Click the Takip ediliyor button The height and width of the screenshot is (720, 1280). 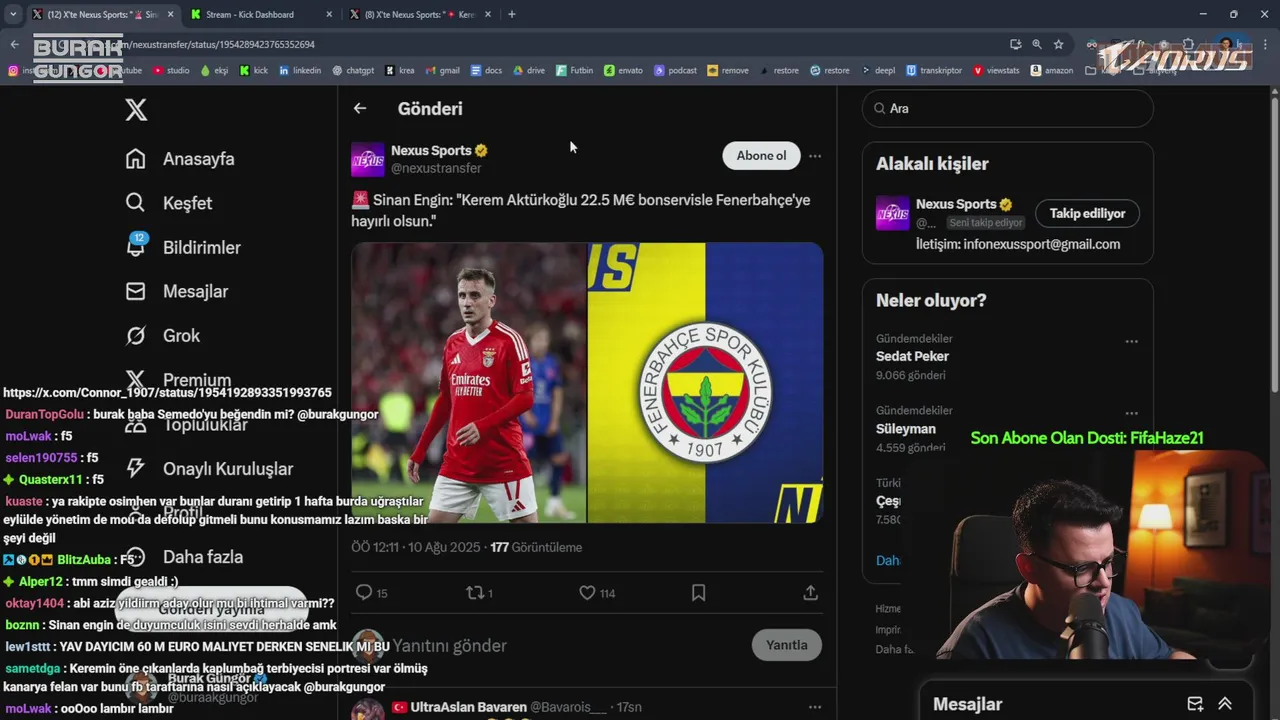[x=1087, y=213]
